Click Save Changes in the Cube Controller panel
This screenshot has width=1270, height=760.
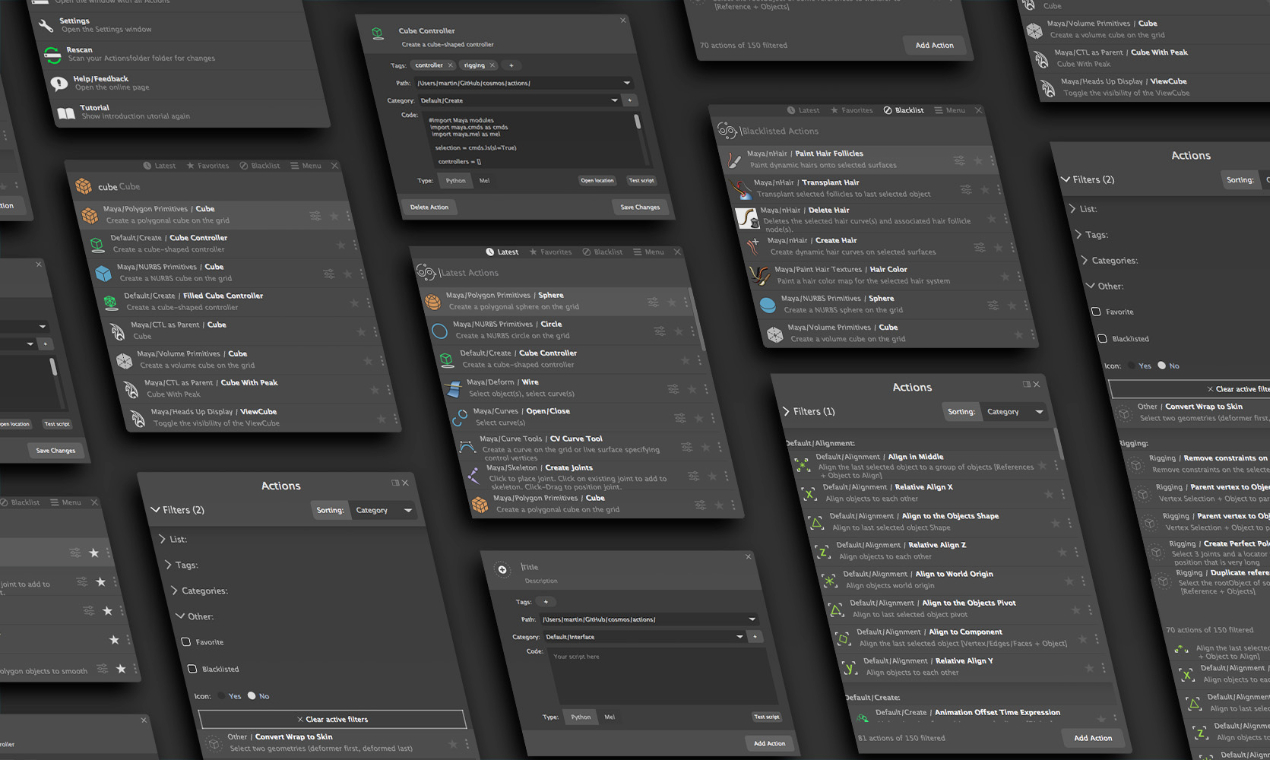pos(640,207)
